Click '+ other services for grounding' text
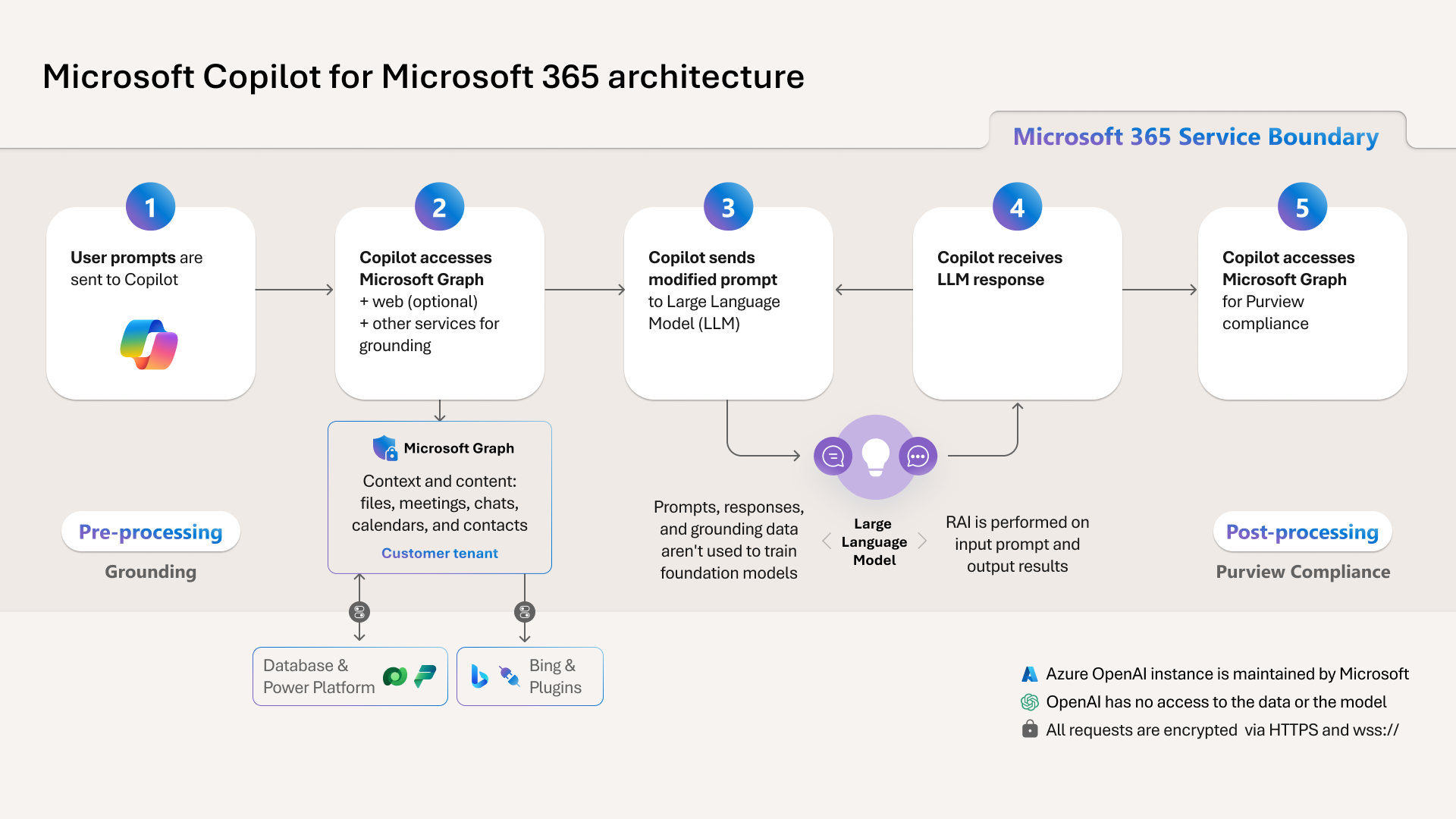Screen dimensions: 1456x819 click(x=429, y=334)
